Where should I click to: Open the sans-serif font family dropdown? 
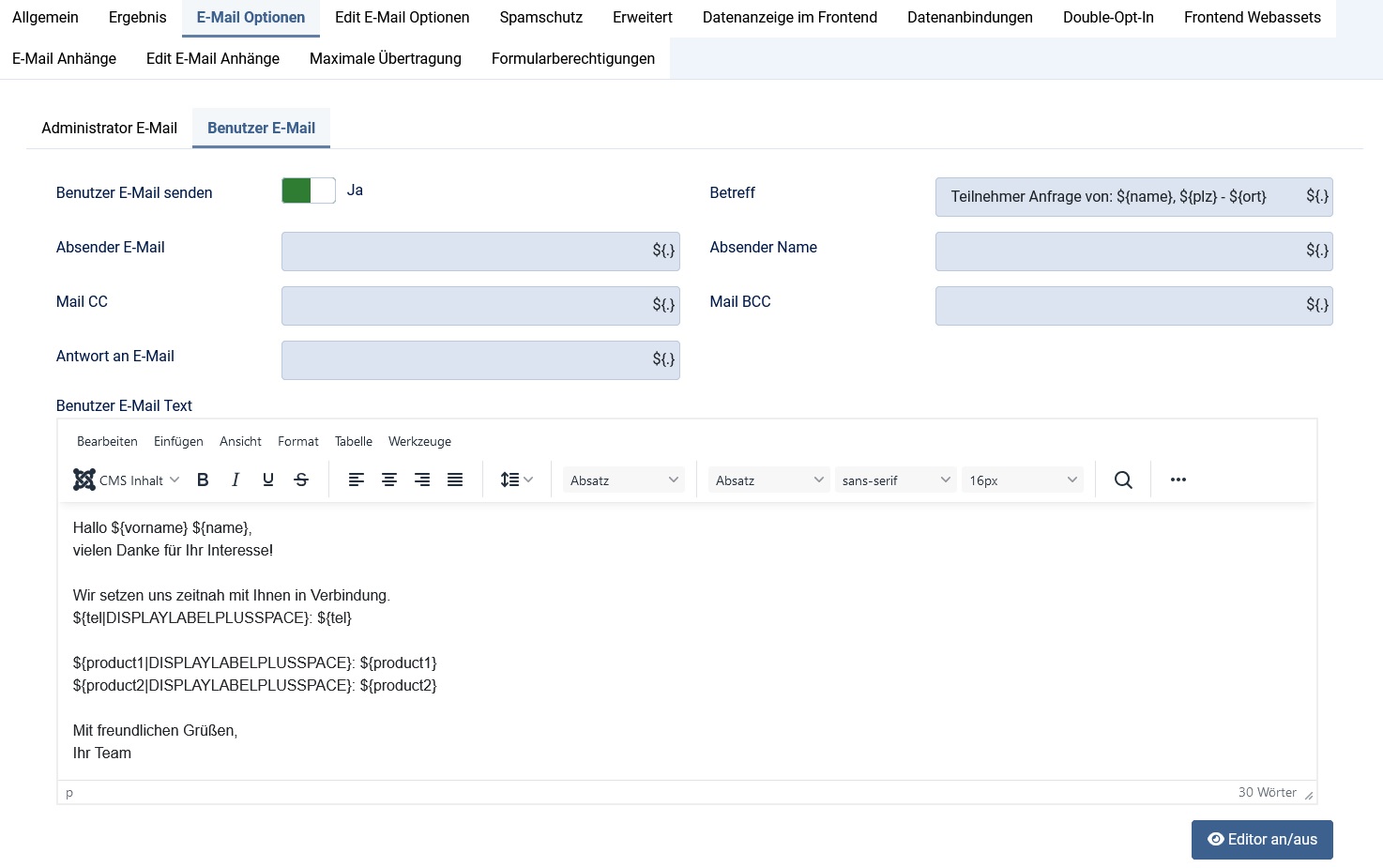(x=896, y=480)
